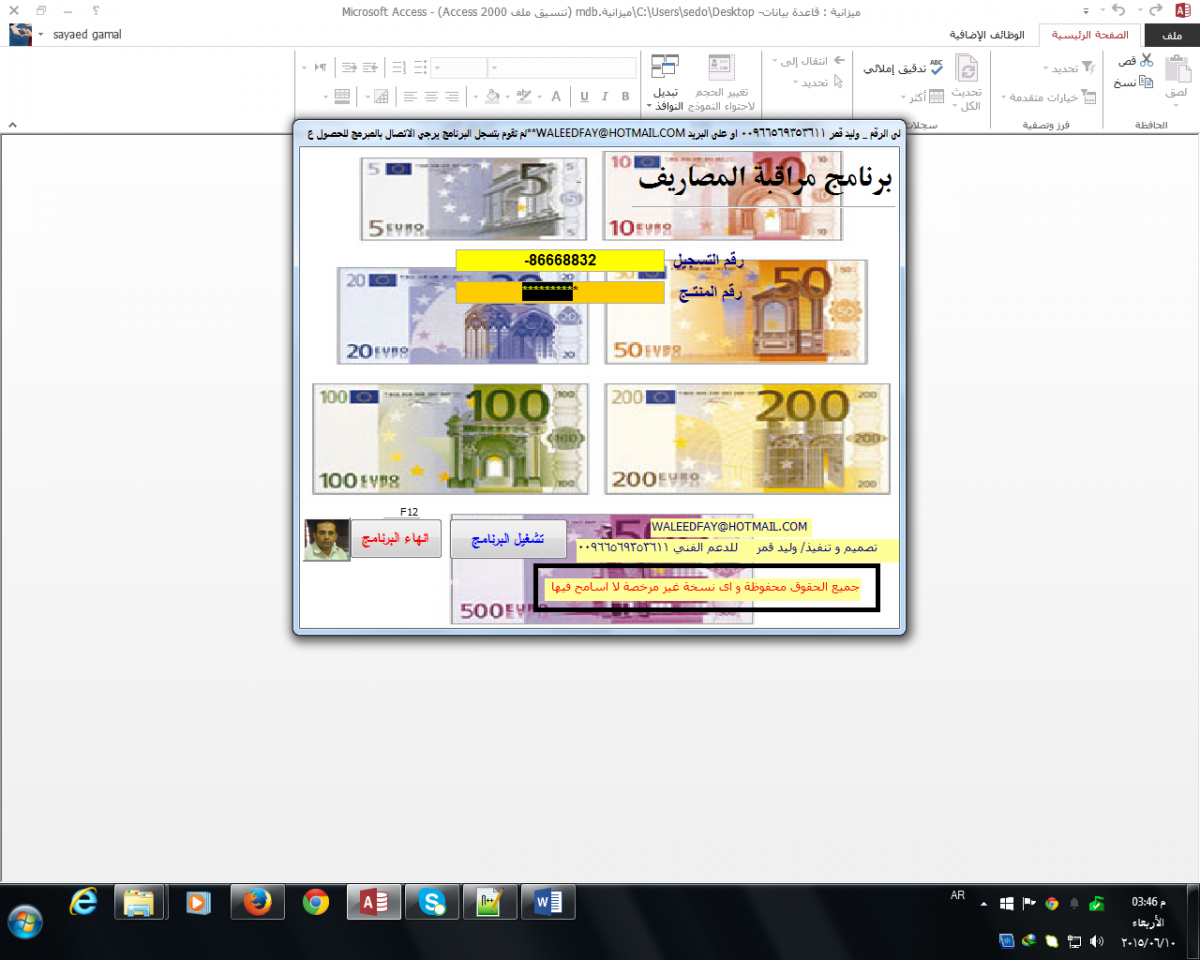1200x960 pixels.
Task: Click Switch Windows (تبديل النوافذ) icon
Action: click(x=665, y=67)
